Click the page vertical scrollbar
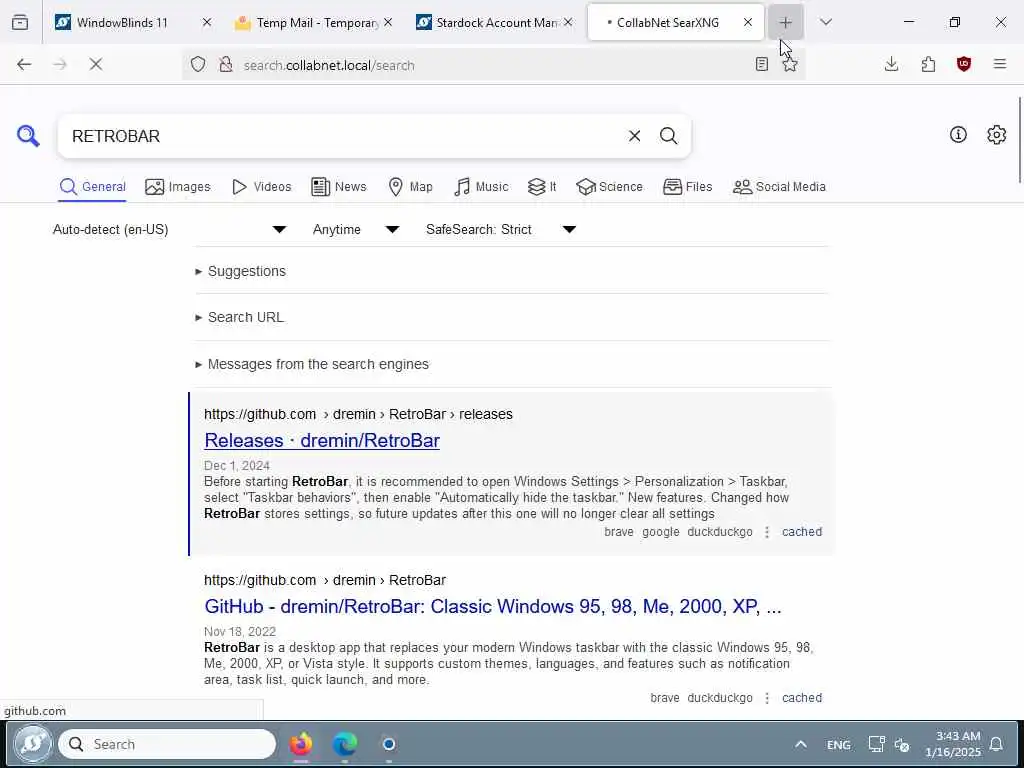This screenshot has height=768, width=1024. click(1019, 140)
